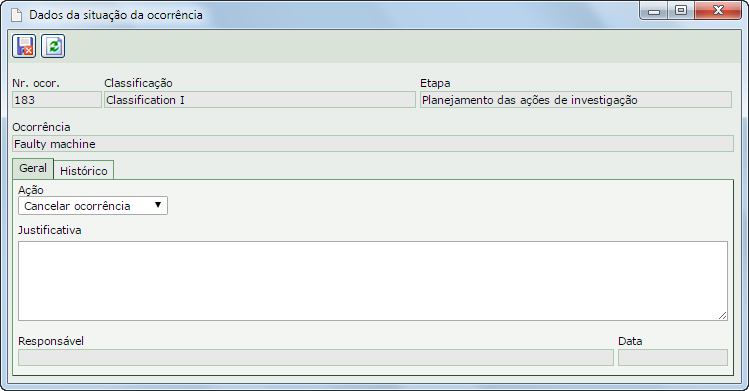Click the save and exit floppy icon
The width and height of the screenshot is (749, 391).
coord(24,46)
